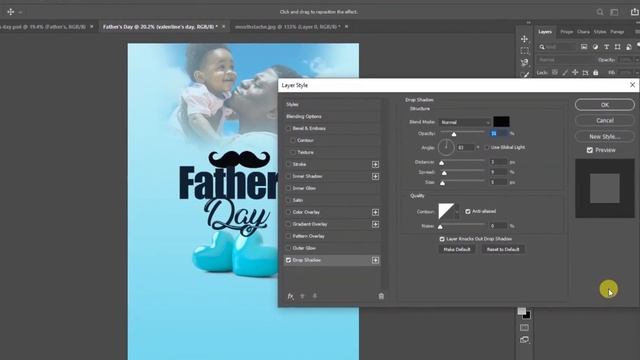Switch to the Styles panel tab

click(x=600, y=31)
